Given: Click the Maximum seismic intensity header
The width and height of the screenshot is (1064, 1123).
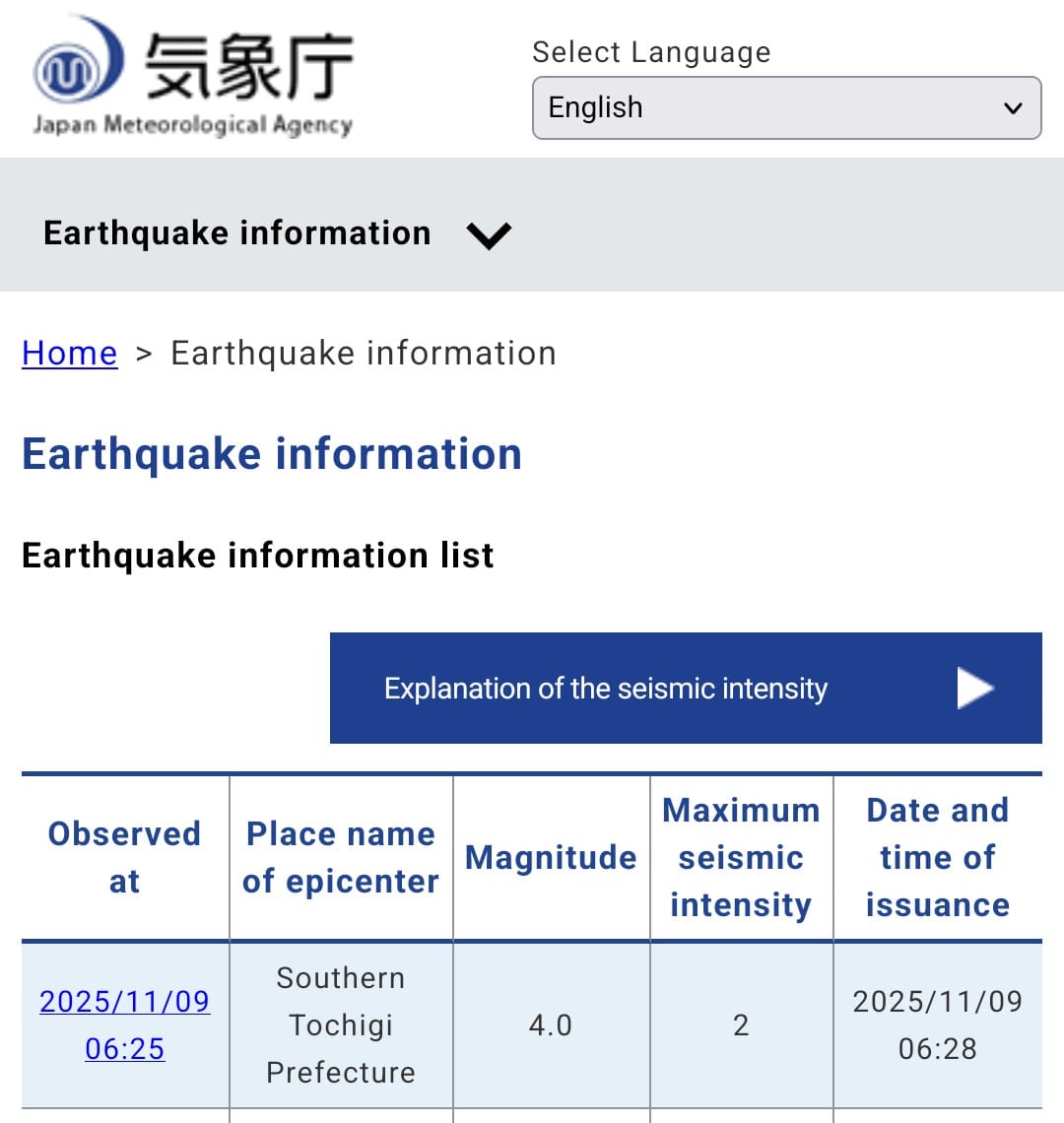Looking at the screenshot, I should pyautogui.click(x=741, y=857).
